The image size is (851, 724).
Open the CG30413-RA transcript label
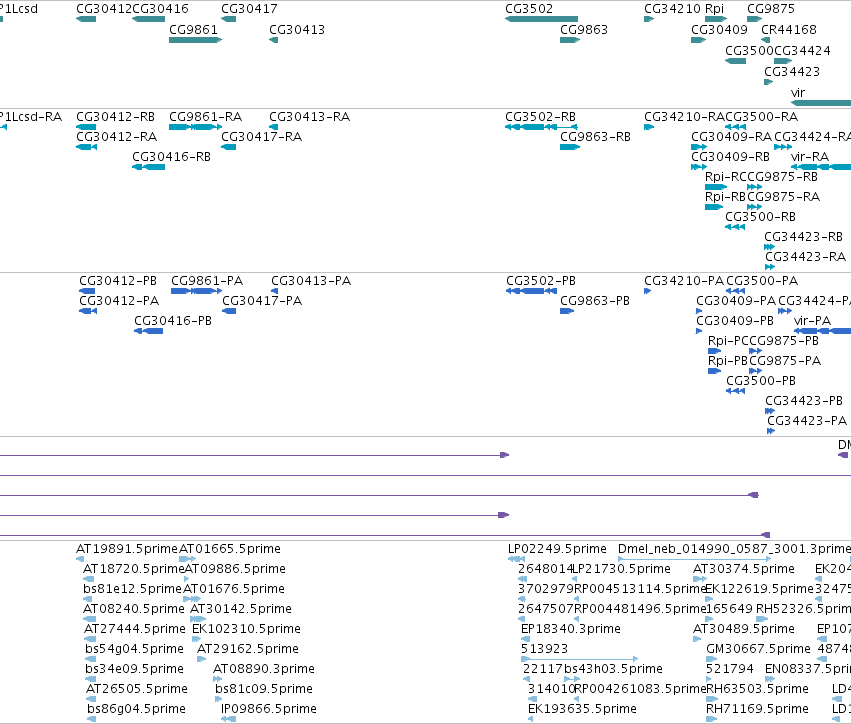(x=310, y=117)
